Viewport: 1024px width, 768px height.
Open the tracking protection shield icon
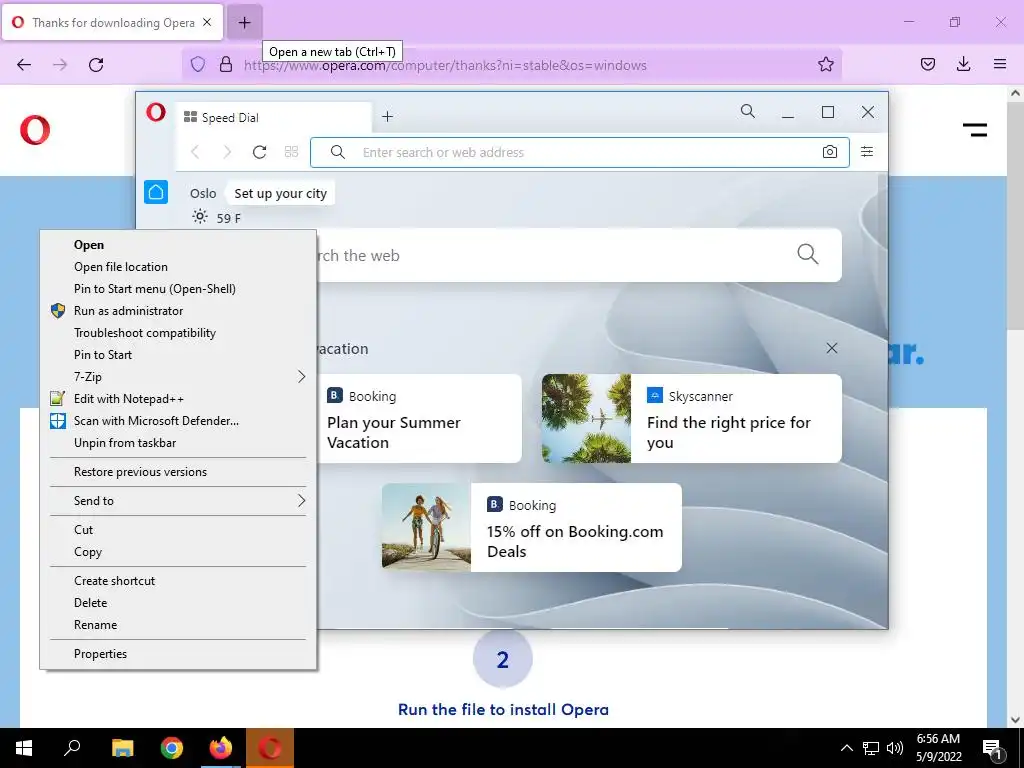[x=198, y=65]
